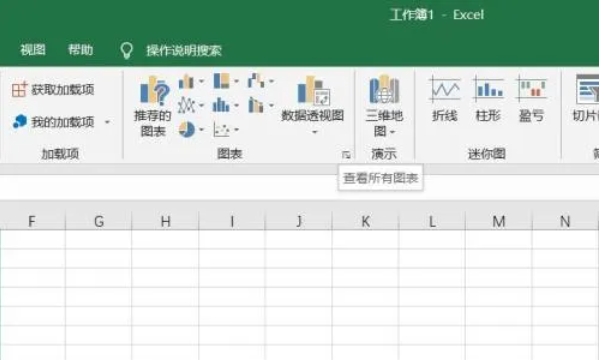The height and width of the screenshot is (360, 604).
Task: Expand the statistic chart dropdown arrow
Action: coord(236,105)
